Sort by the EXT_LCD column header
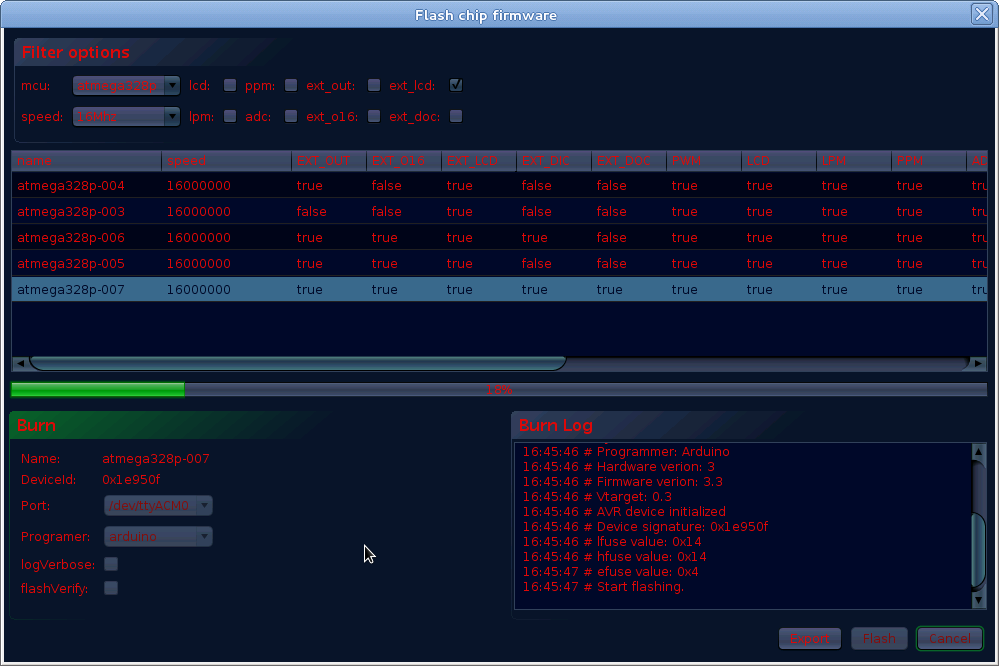The width and height of the screenshot is (999, 666). [x=479, y=161]
